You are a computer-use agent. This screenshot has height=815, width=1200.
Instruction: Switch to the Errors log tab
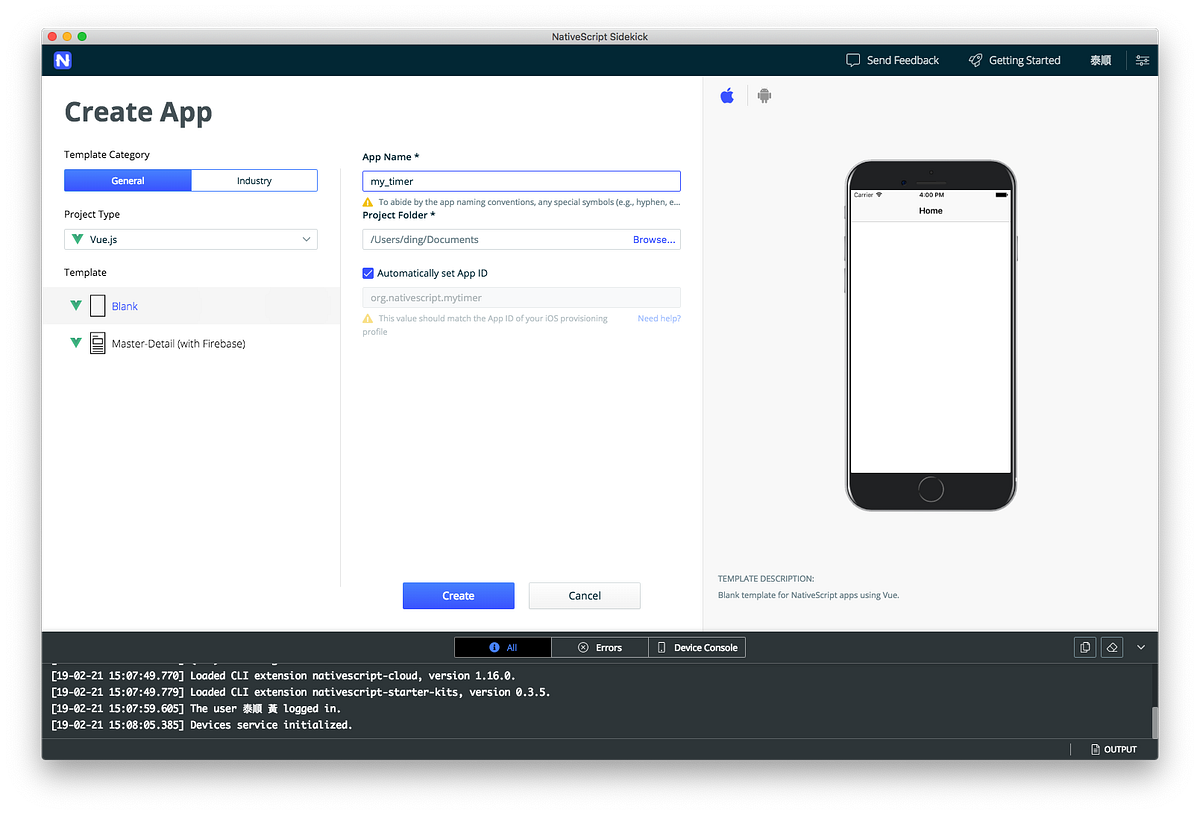599,647
